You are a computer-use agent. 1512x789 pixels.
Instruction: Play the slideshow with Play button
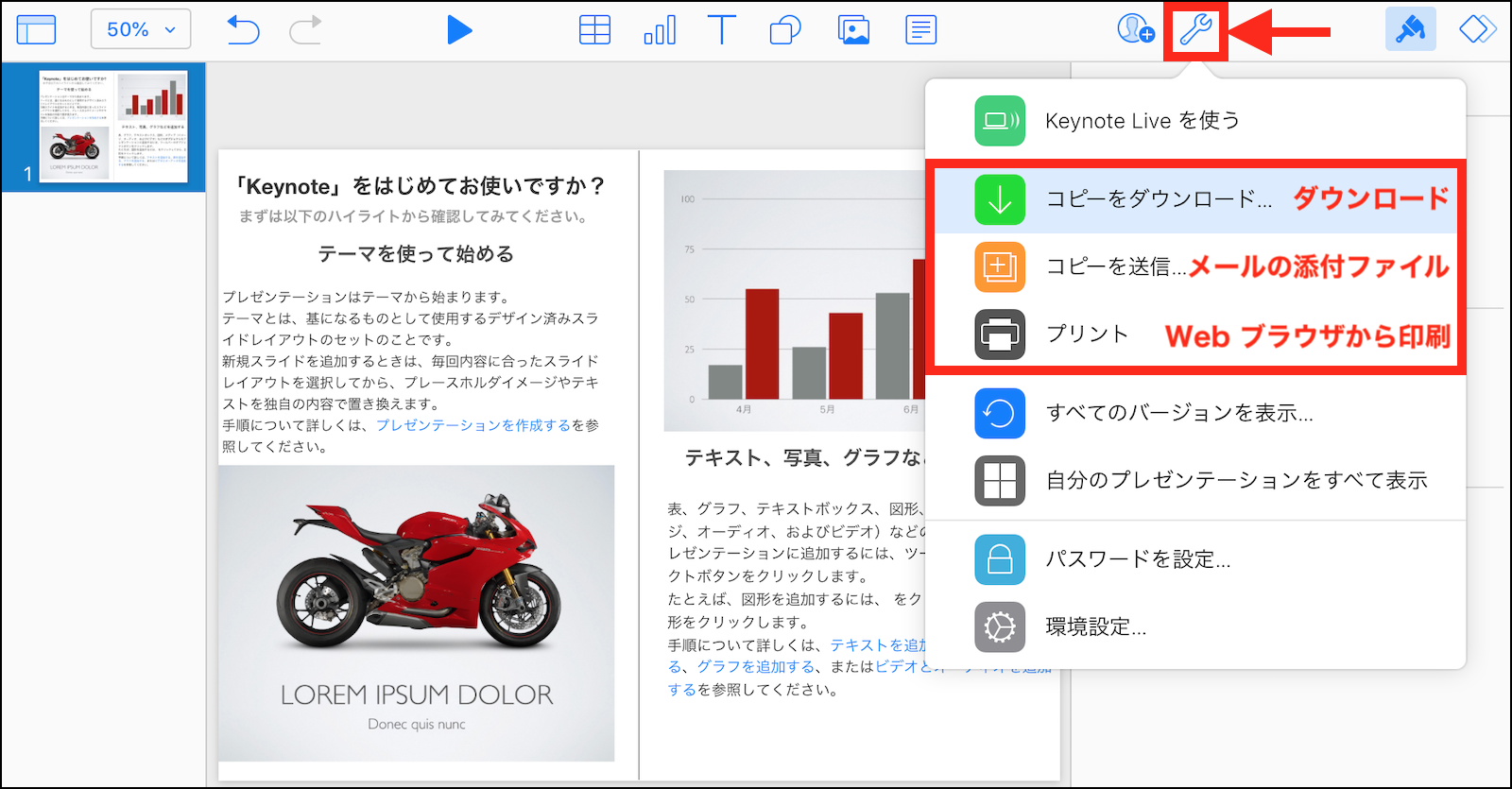pyautogui.click(x=459, y=30)
